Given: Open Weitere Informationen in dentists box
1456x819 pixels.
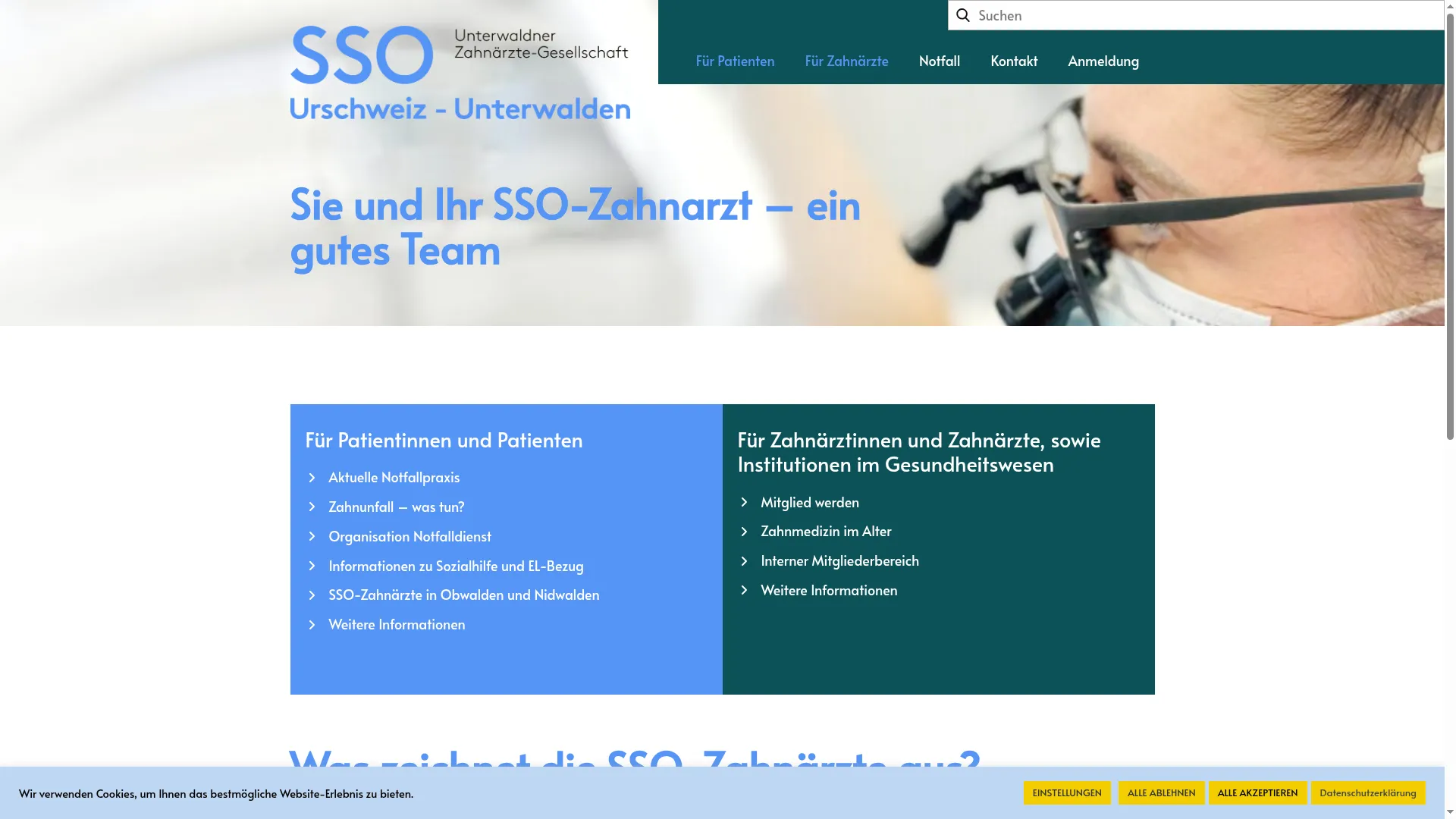Looking at the screenshot, I should 829,591.
